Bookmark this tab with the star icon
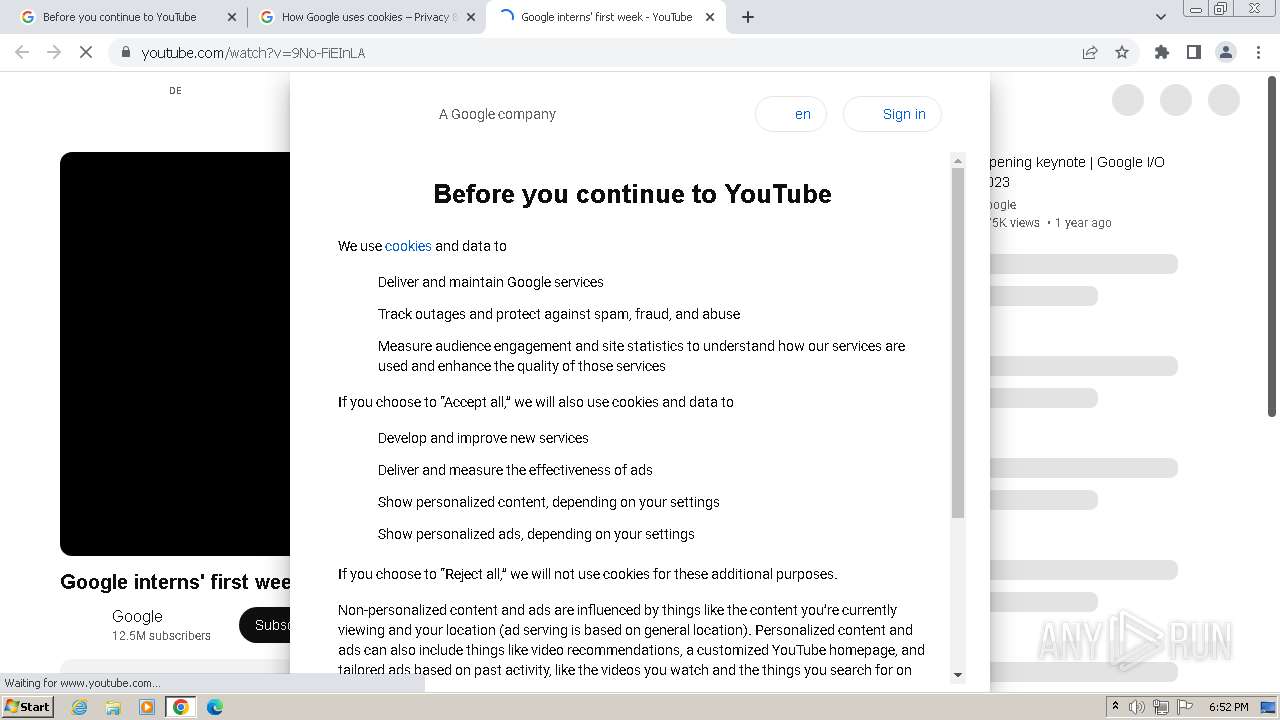 click(x=1122, y=53)
